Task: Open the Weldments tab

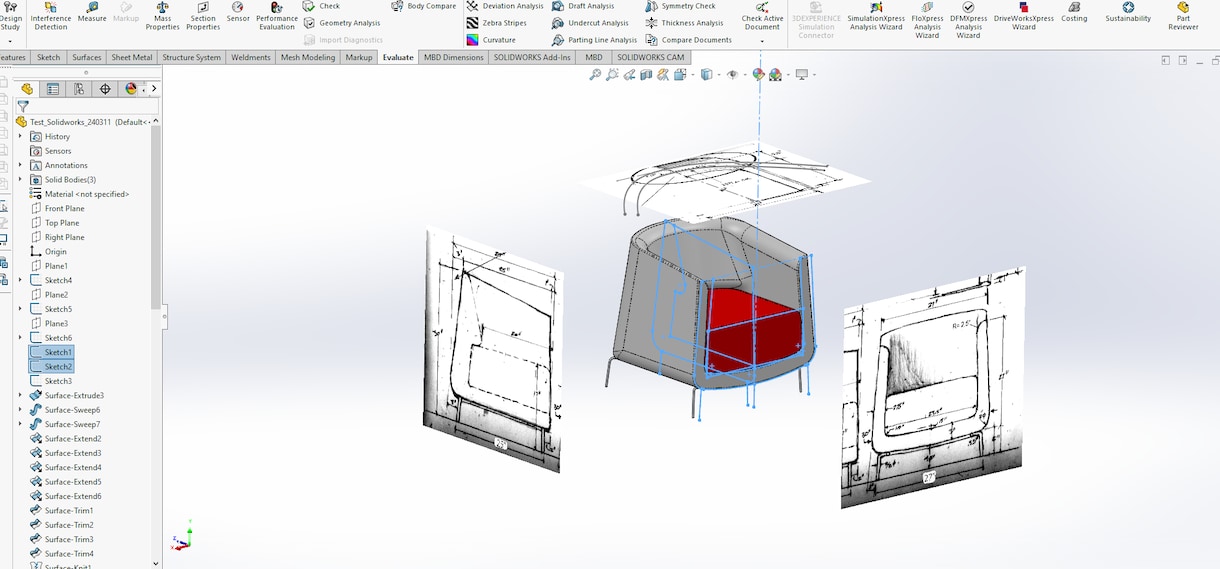Action: click(x=251, y=57)
